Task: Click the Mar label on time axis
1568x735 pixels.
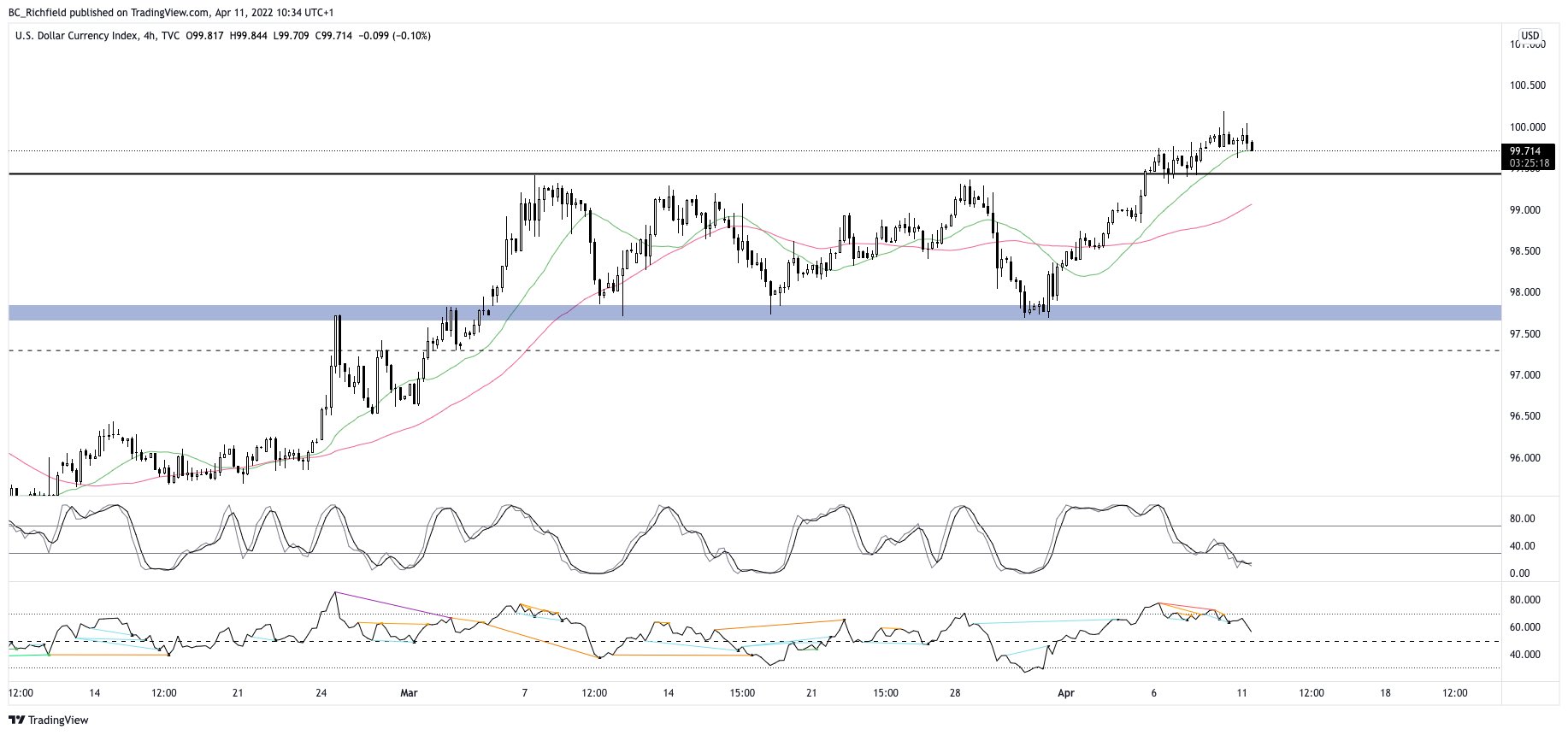Action: click(409, 693)
